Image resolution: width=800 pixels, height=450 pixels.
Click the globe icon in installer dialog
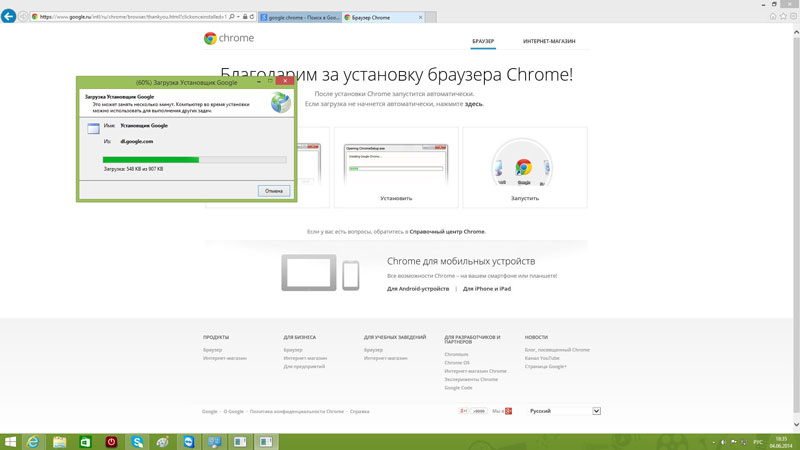point(281,103)
